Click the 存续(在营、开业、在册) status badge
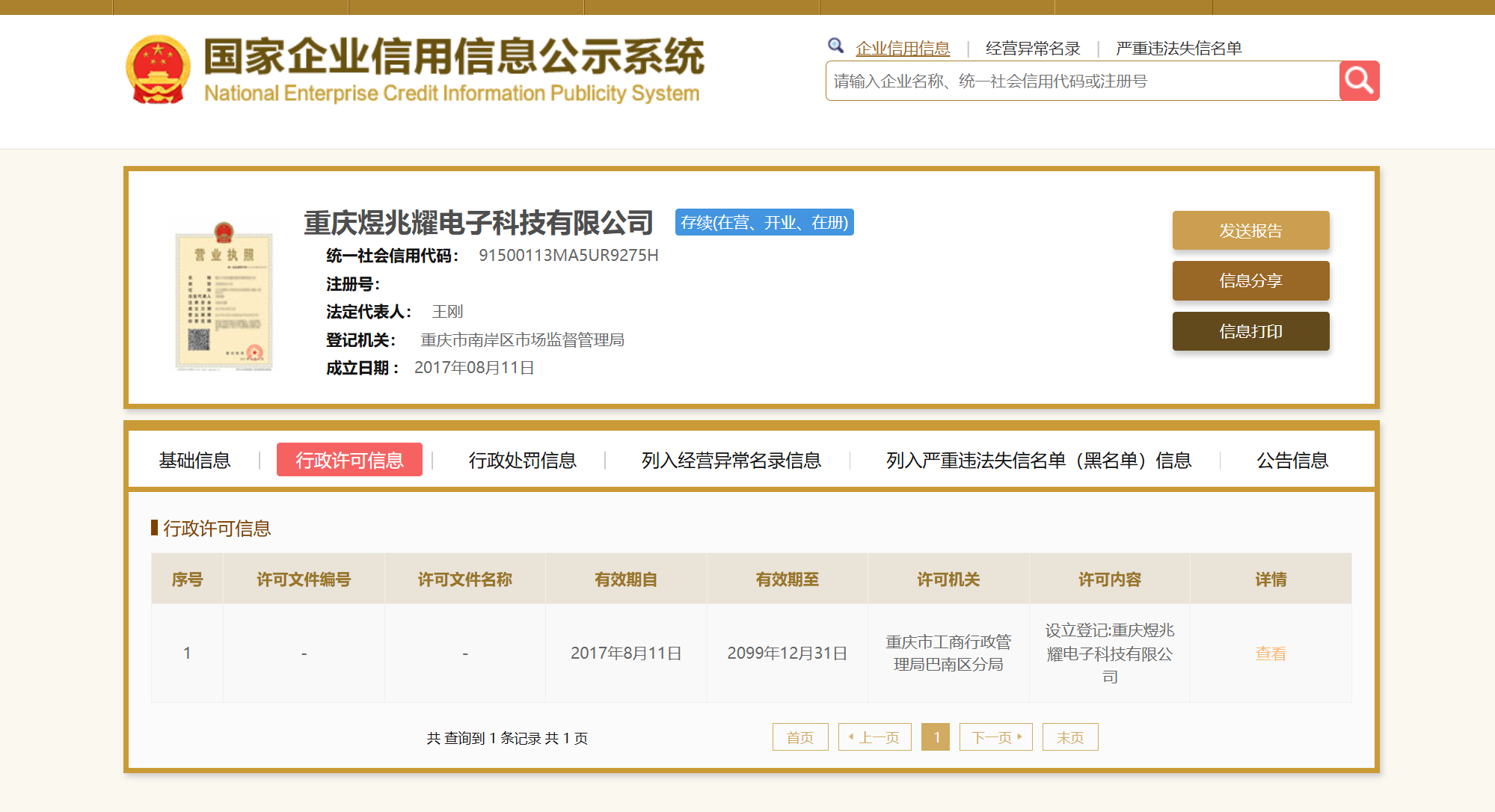This screenshot has width=1495, height=812. tap(764, 222)
